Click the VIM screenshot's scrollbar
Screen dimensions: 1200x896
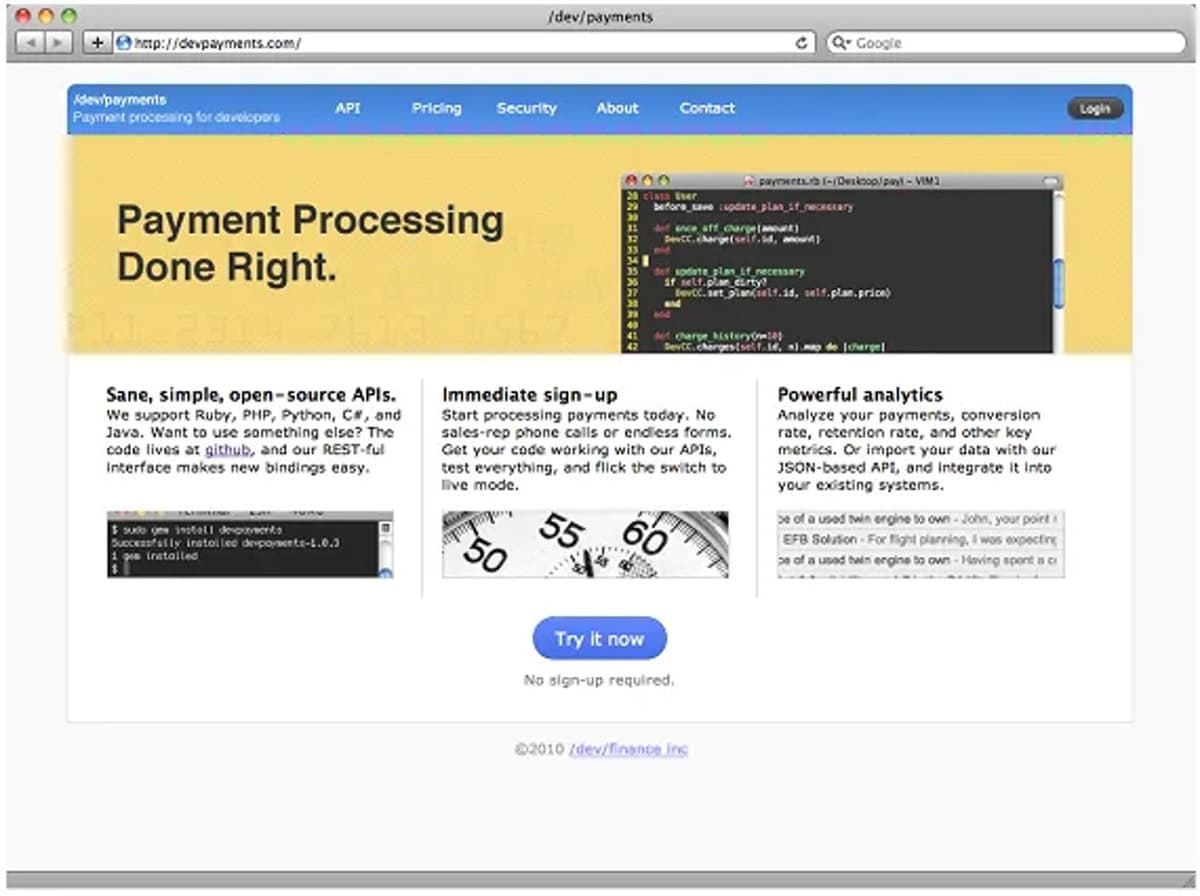point(1058,270)
